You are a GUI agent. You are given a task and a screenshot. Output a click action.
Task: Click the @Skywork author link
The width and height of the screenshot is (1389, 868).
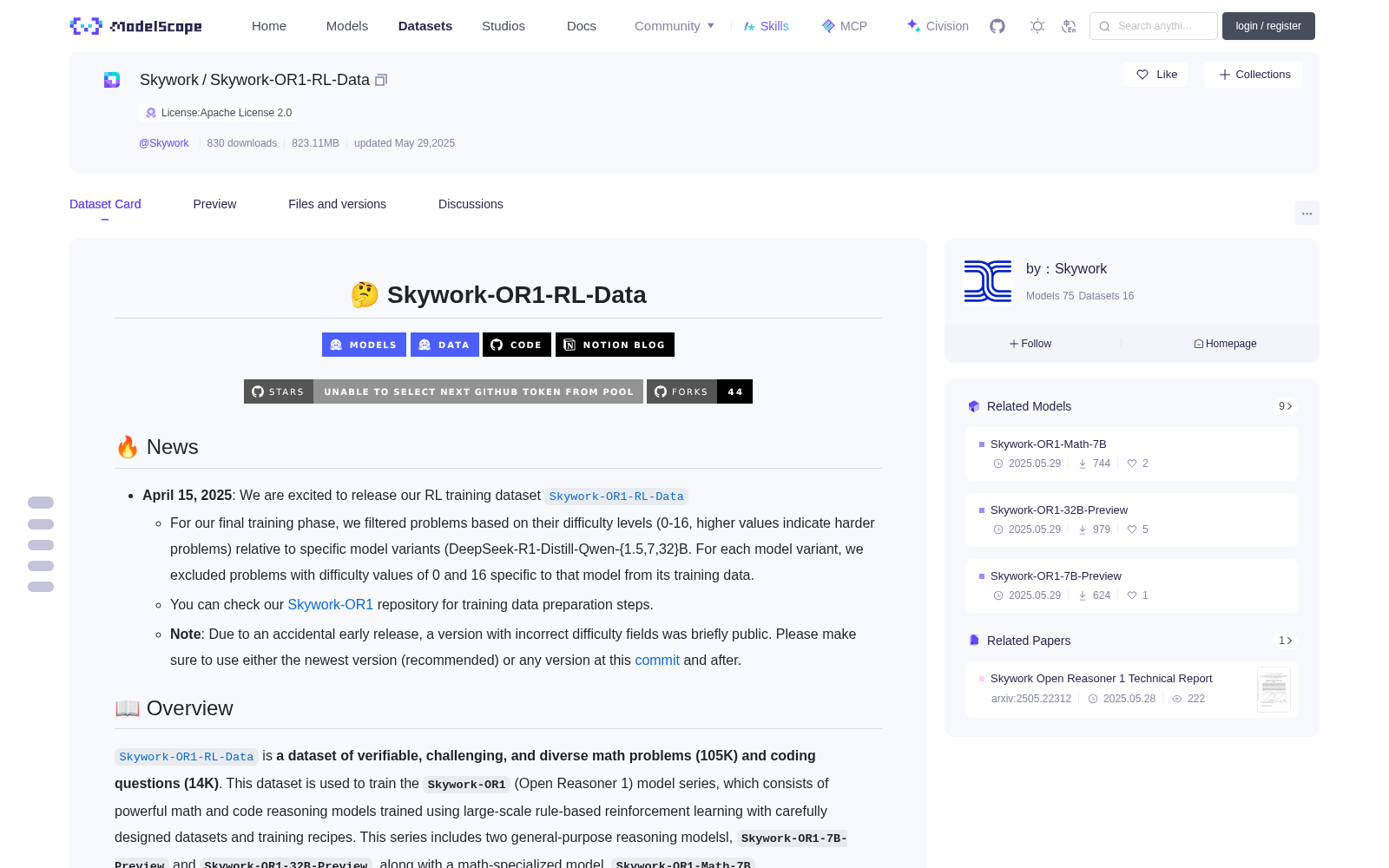point(164,143)
